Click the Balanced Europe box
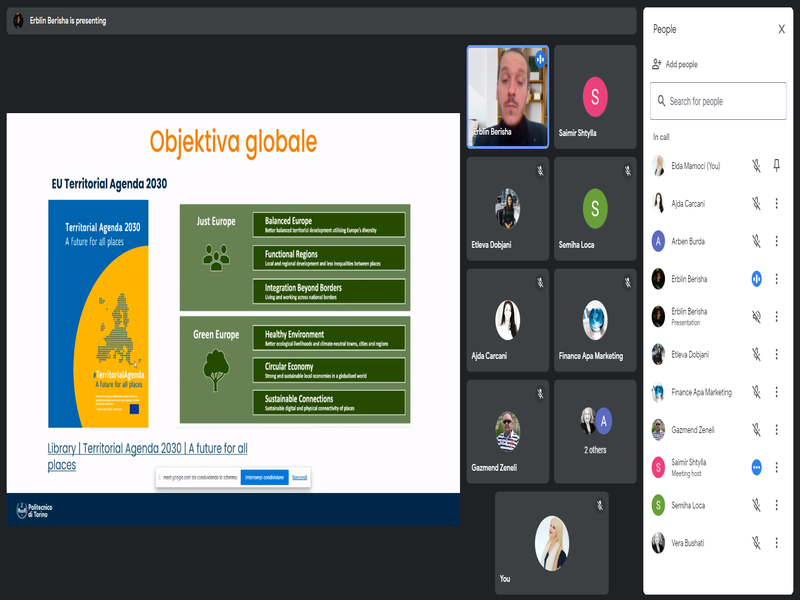 329,225
